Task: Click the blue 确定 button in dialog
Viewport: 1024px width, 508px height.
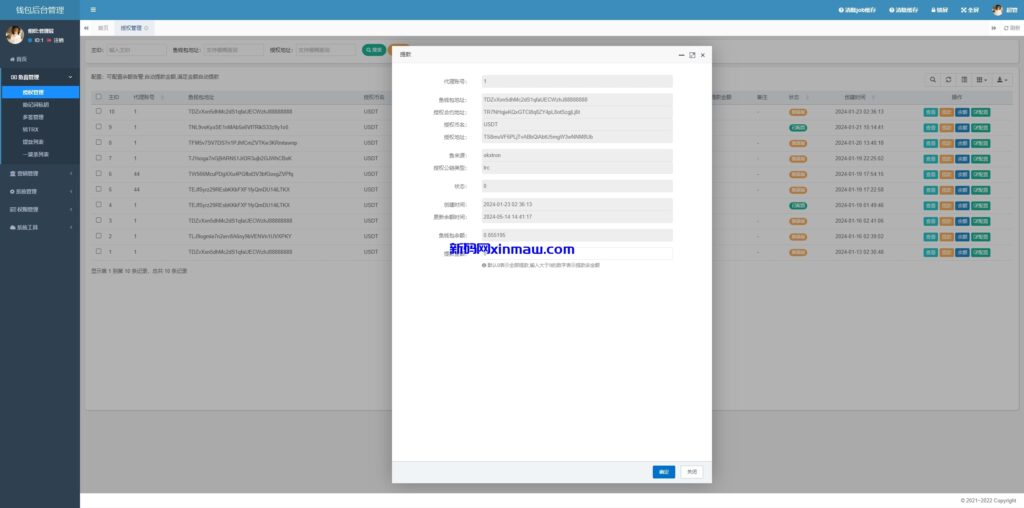Action: tap(663, 471)
